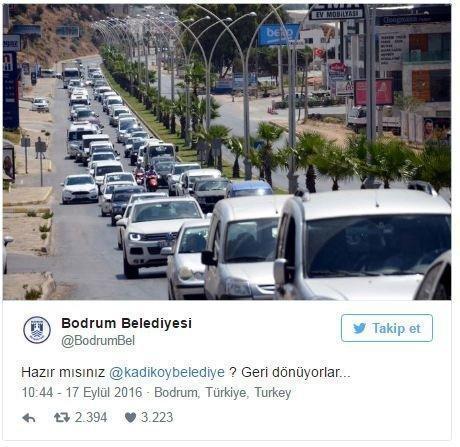View the 2.394 retweet count
460x447 pixels.
click(x=91, y=417)
